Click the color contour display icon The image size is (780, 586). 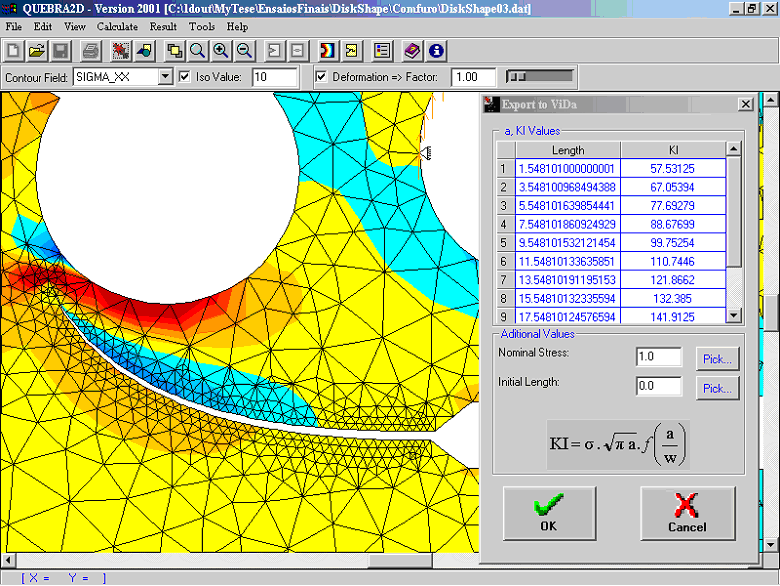click(327, 50)
